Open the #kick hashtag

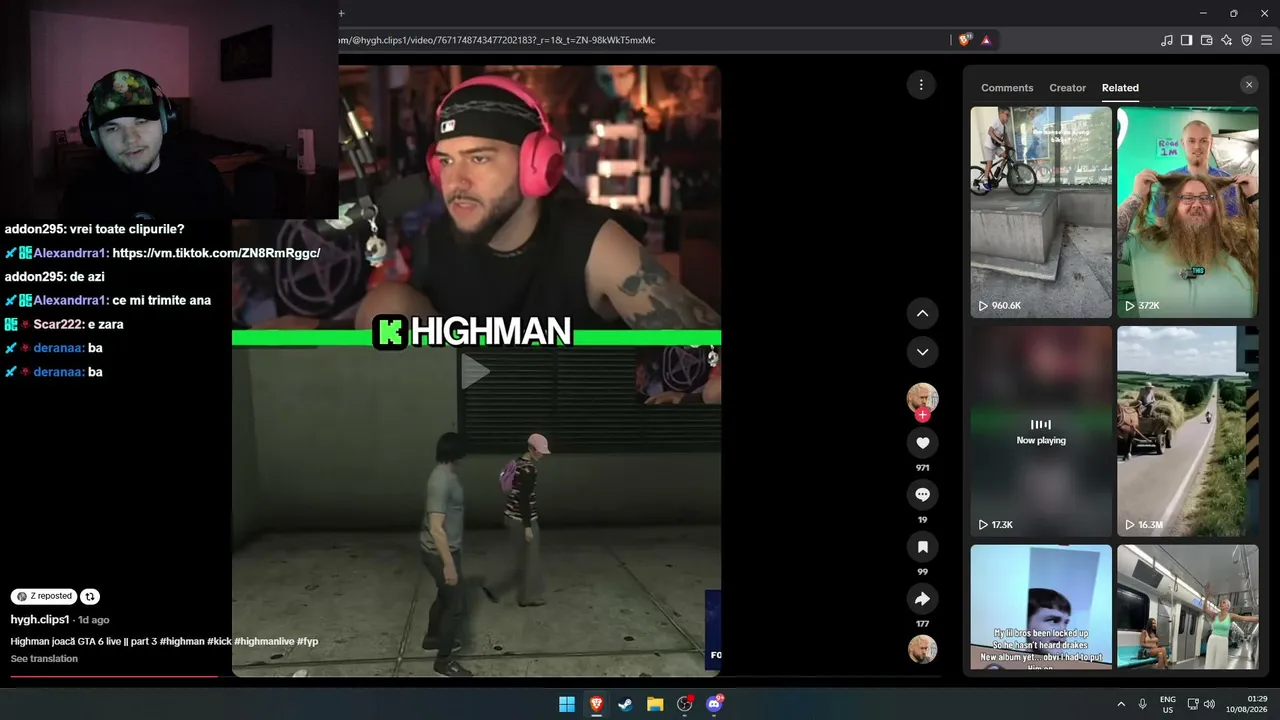click(x=219, y=642)
